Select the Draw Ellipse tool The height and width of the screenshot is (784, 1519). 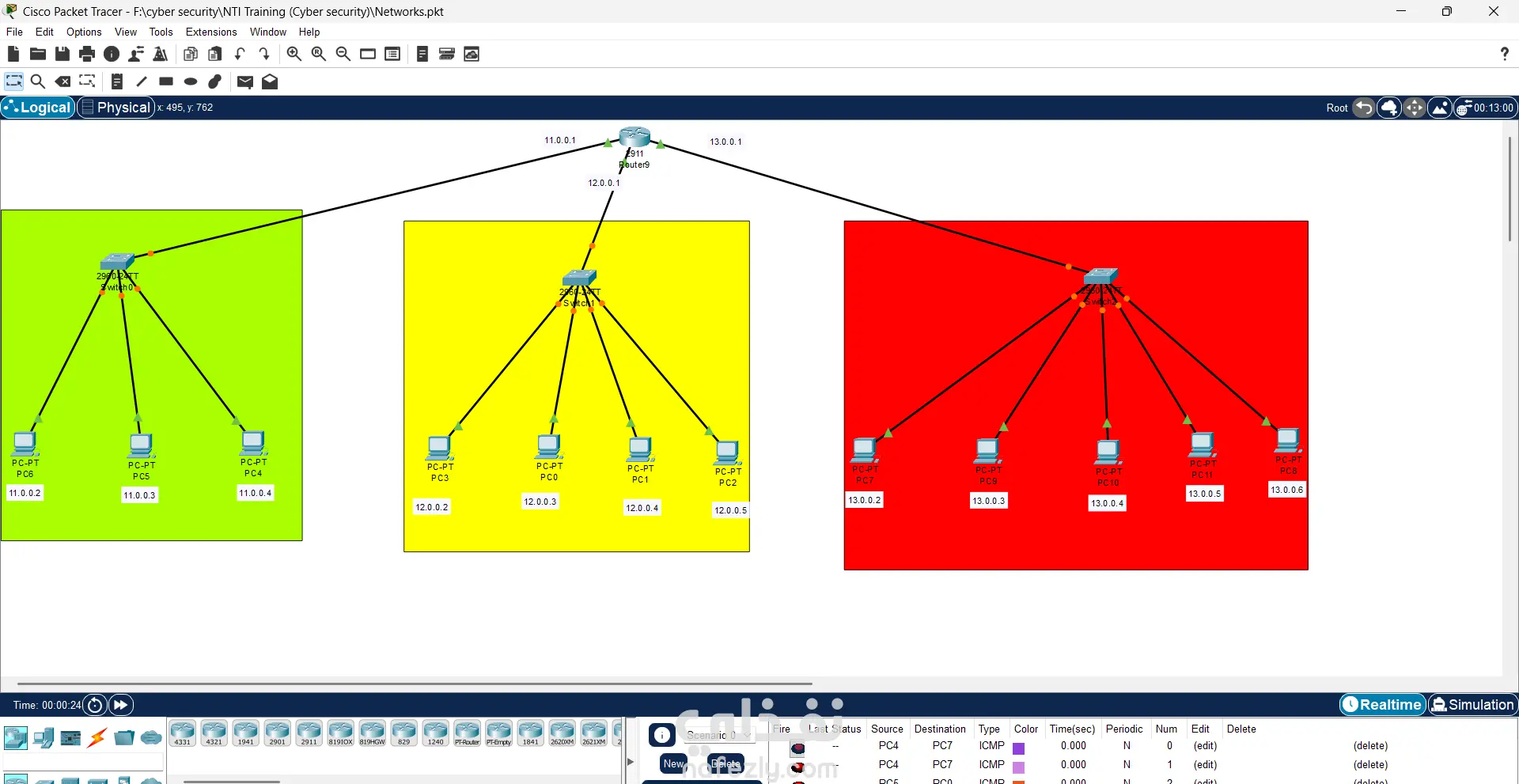point(191,81)
